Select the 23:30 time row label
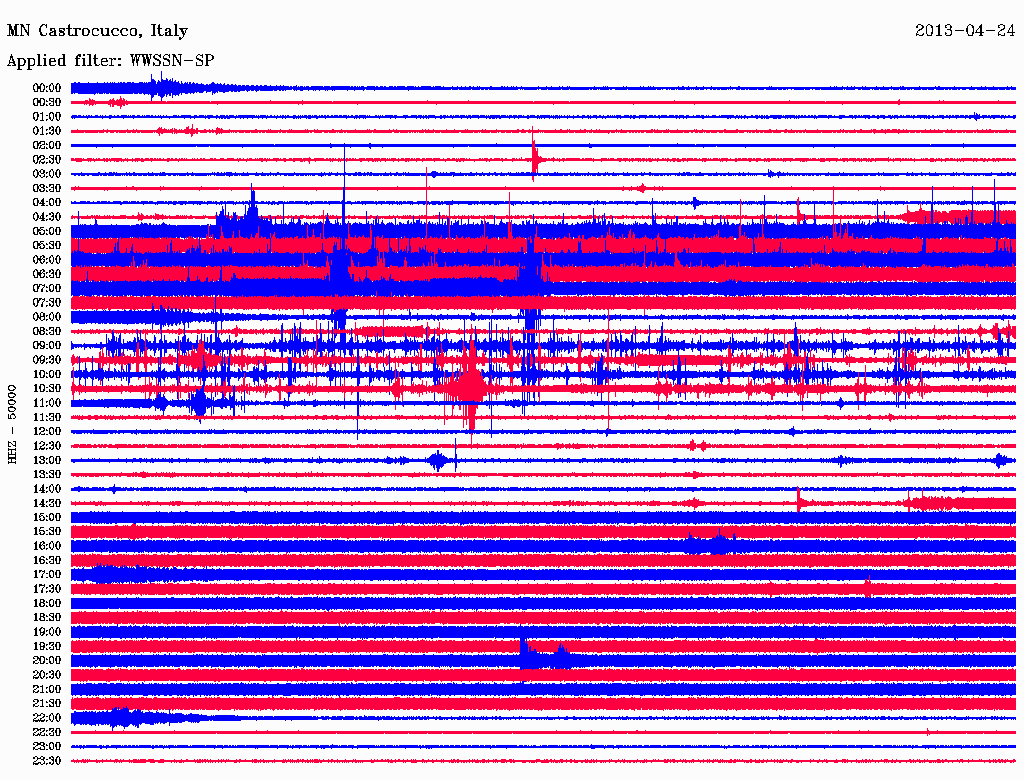 (46, 760)
